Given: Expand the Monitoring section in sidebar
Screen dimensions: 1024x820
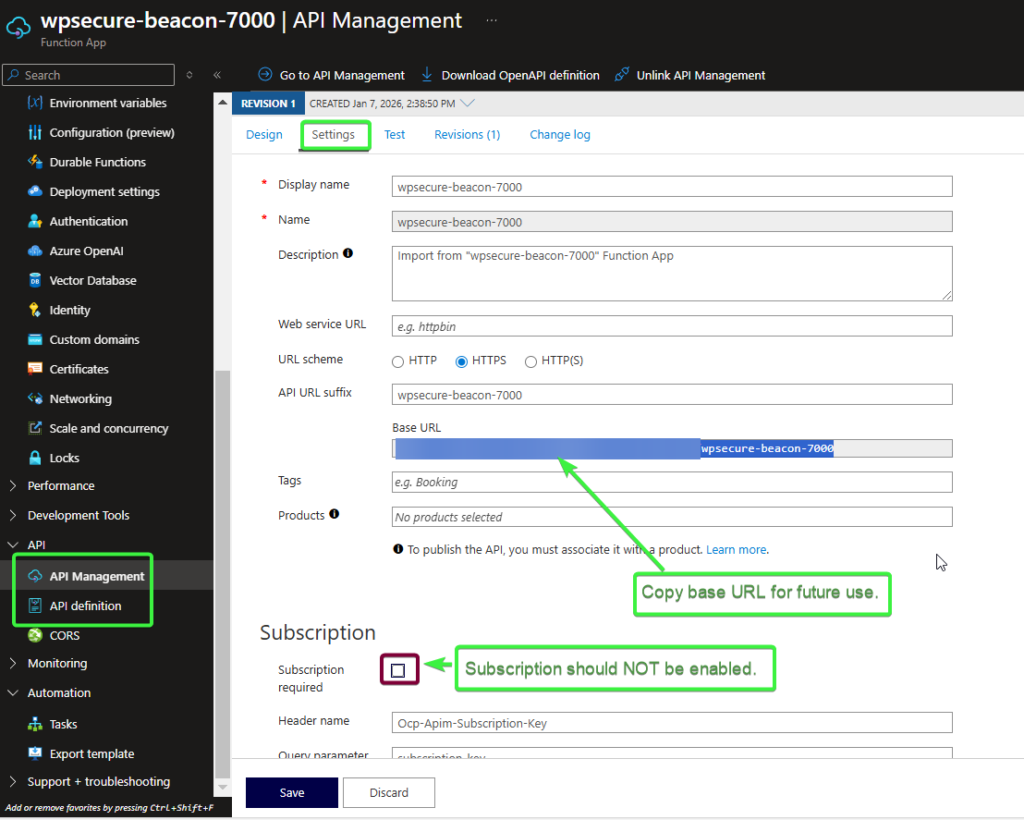Looking at the screenshot, I should click(13, 663).
